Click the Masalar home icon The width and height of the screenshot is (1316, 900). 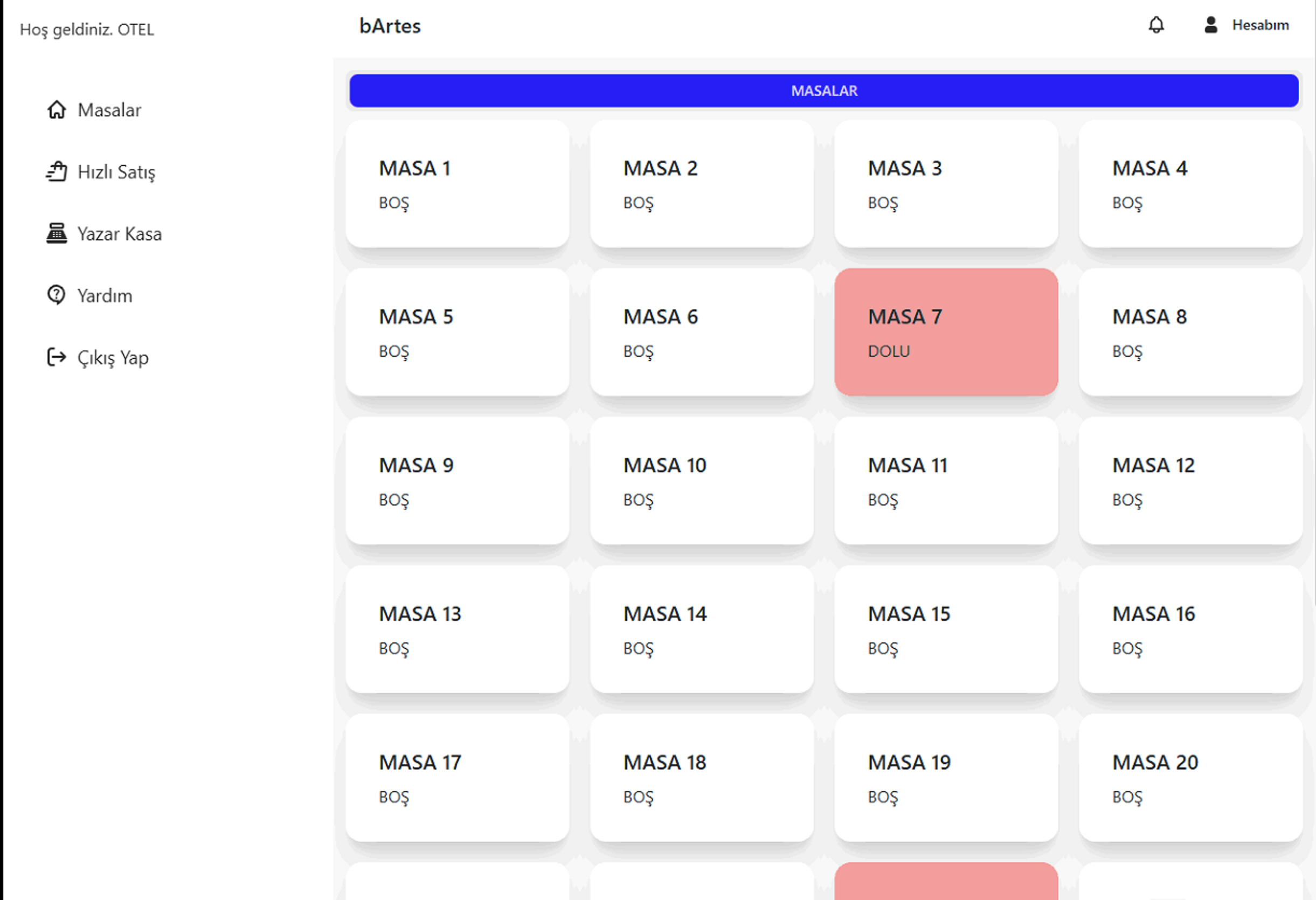pyautogui.click(x=57, y=109)
